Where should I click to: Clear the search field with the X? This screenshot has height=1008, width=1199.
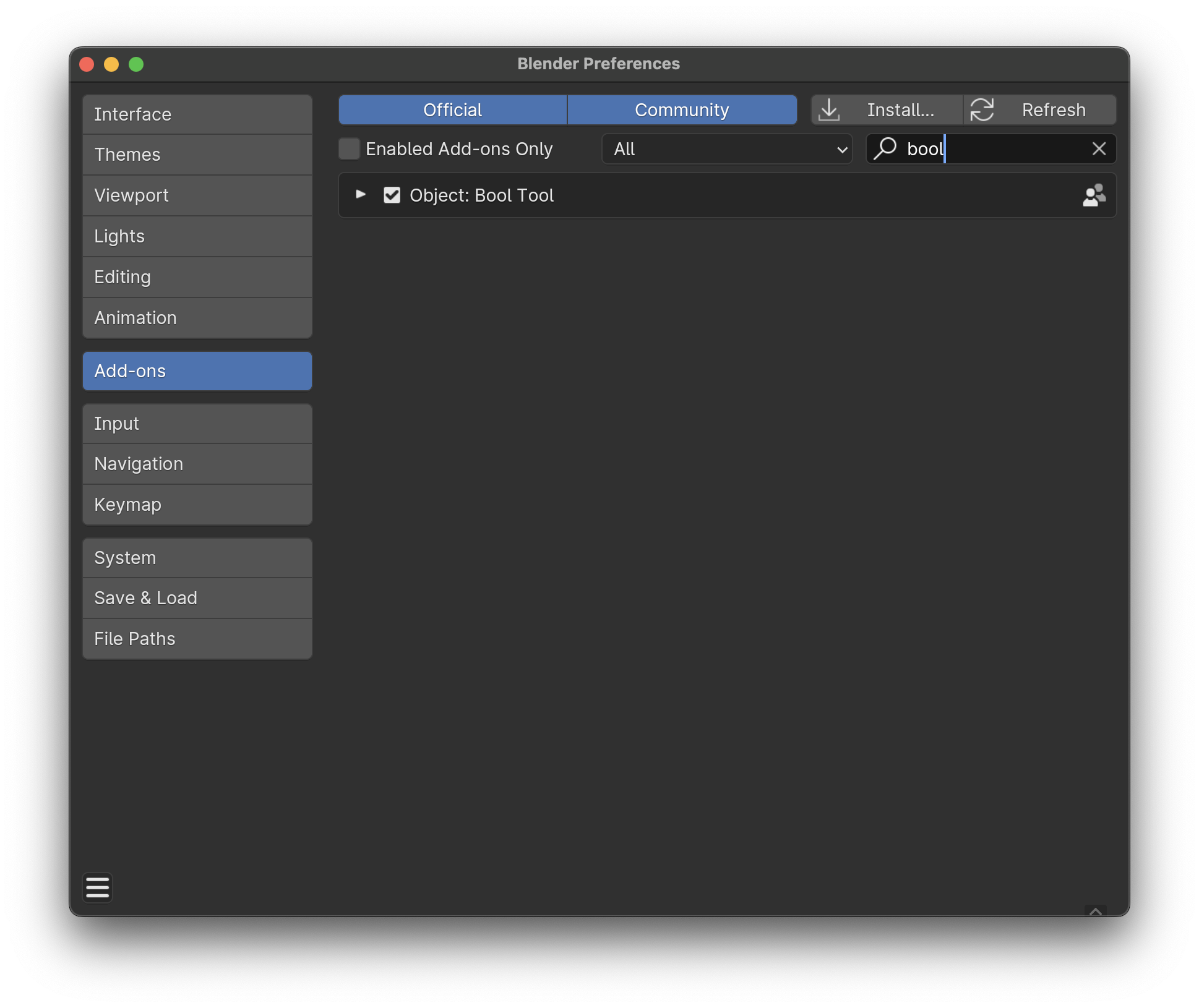click(x=1099, y=149)
